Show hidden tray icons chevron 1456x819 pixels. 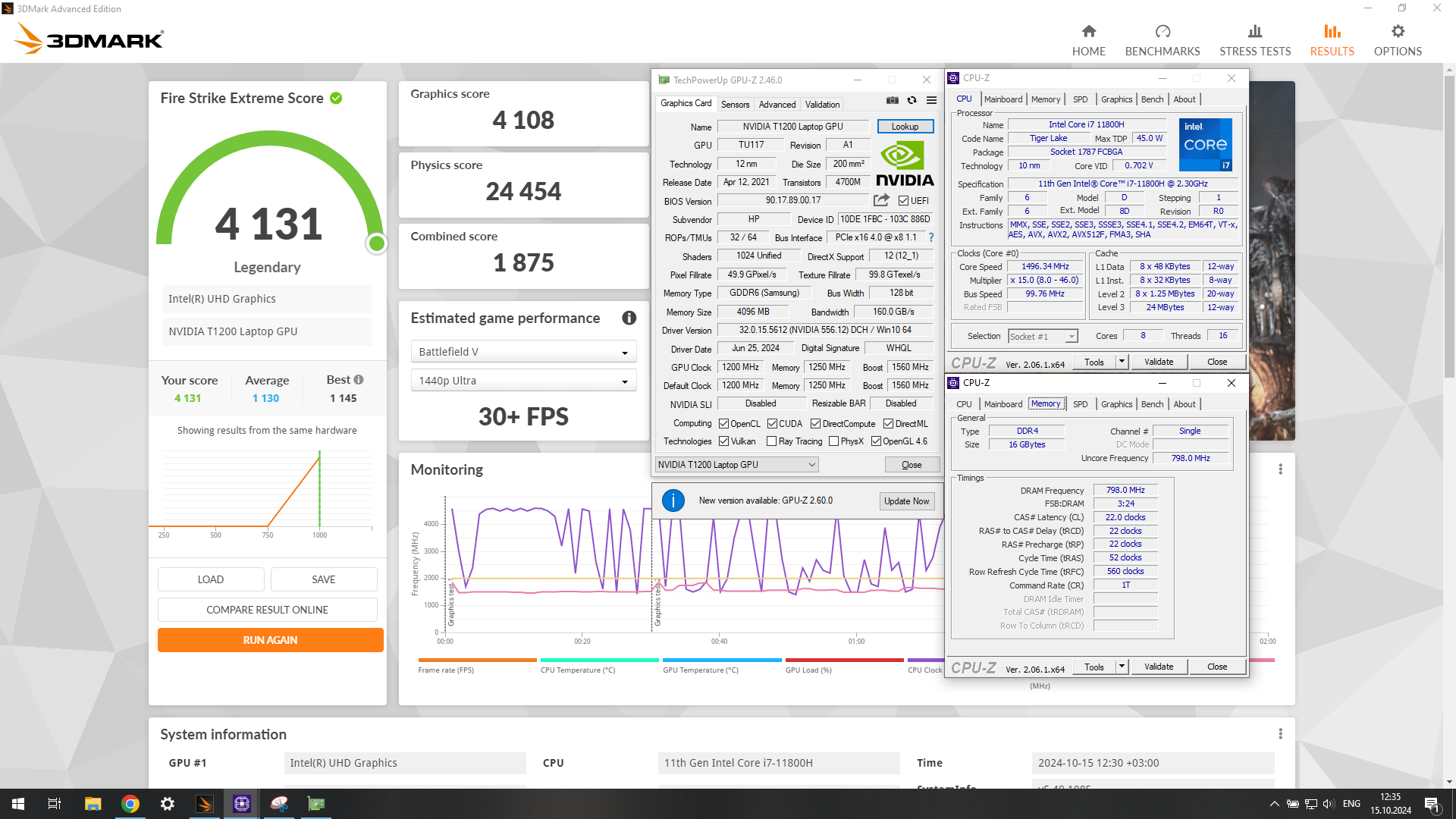tap(1274, 804)
